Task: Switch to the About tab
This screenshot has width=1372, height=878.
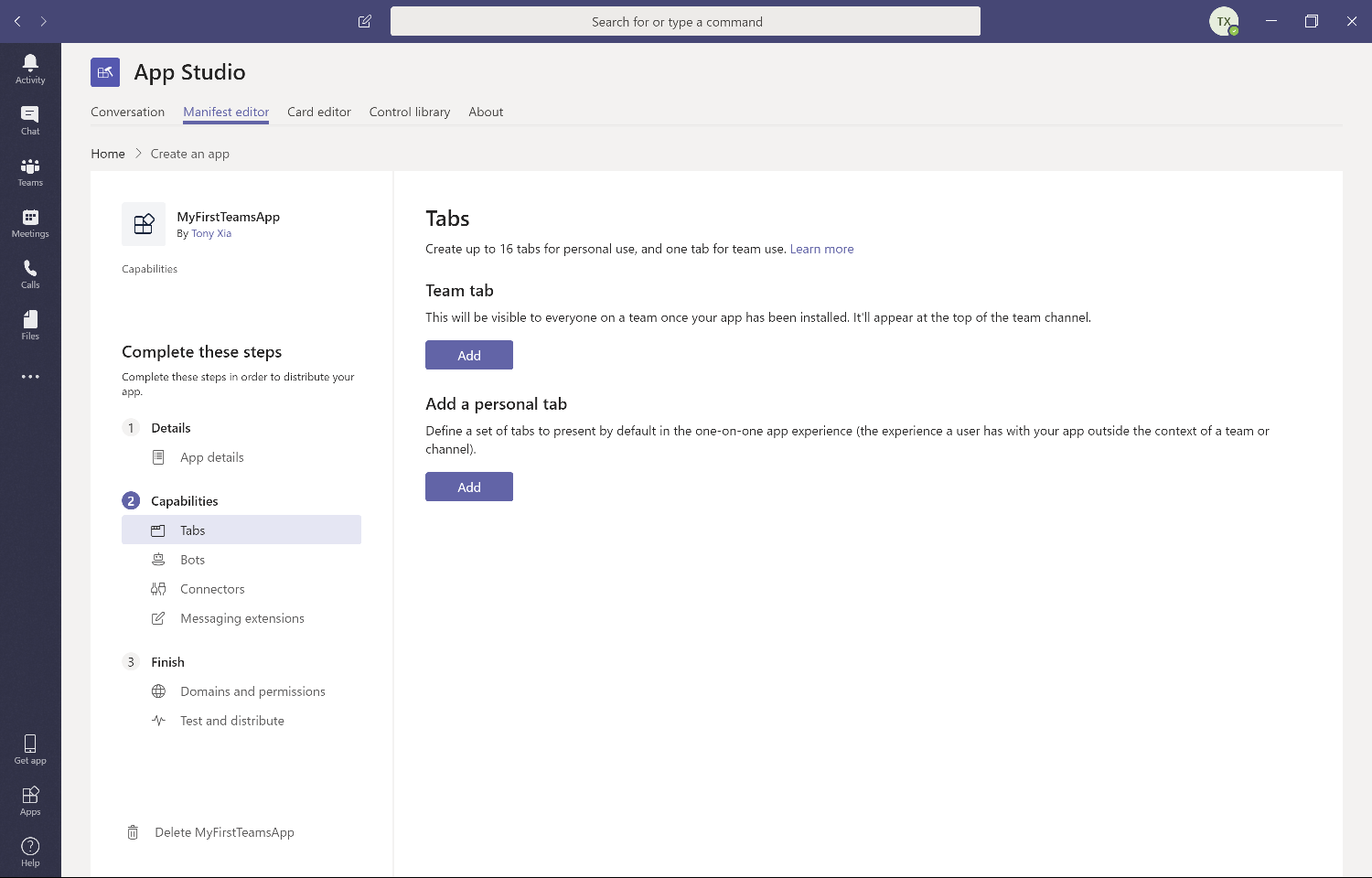Action: [x=486, y=112]
